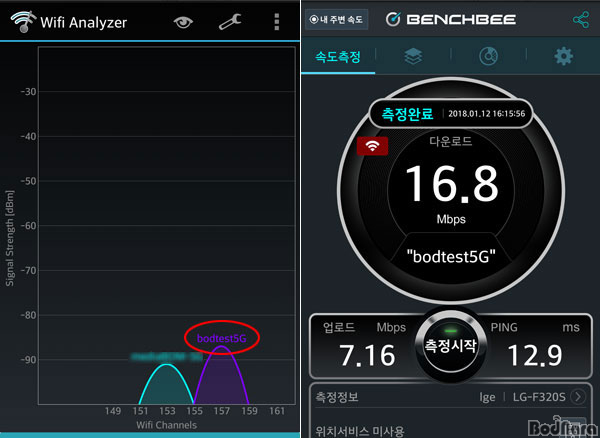The height and width of the screenshot is (438, 600).
Task: Tap channel 149 on the Wifi Channels axis
Action: 112,411
